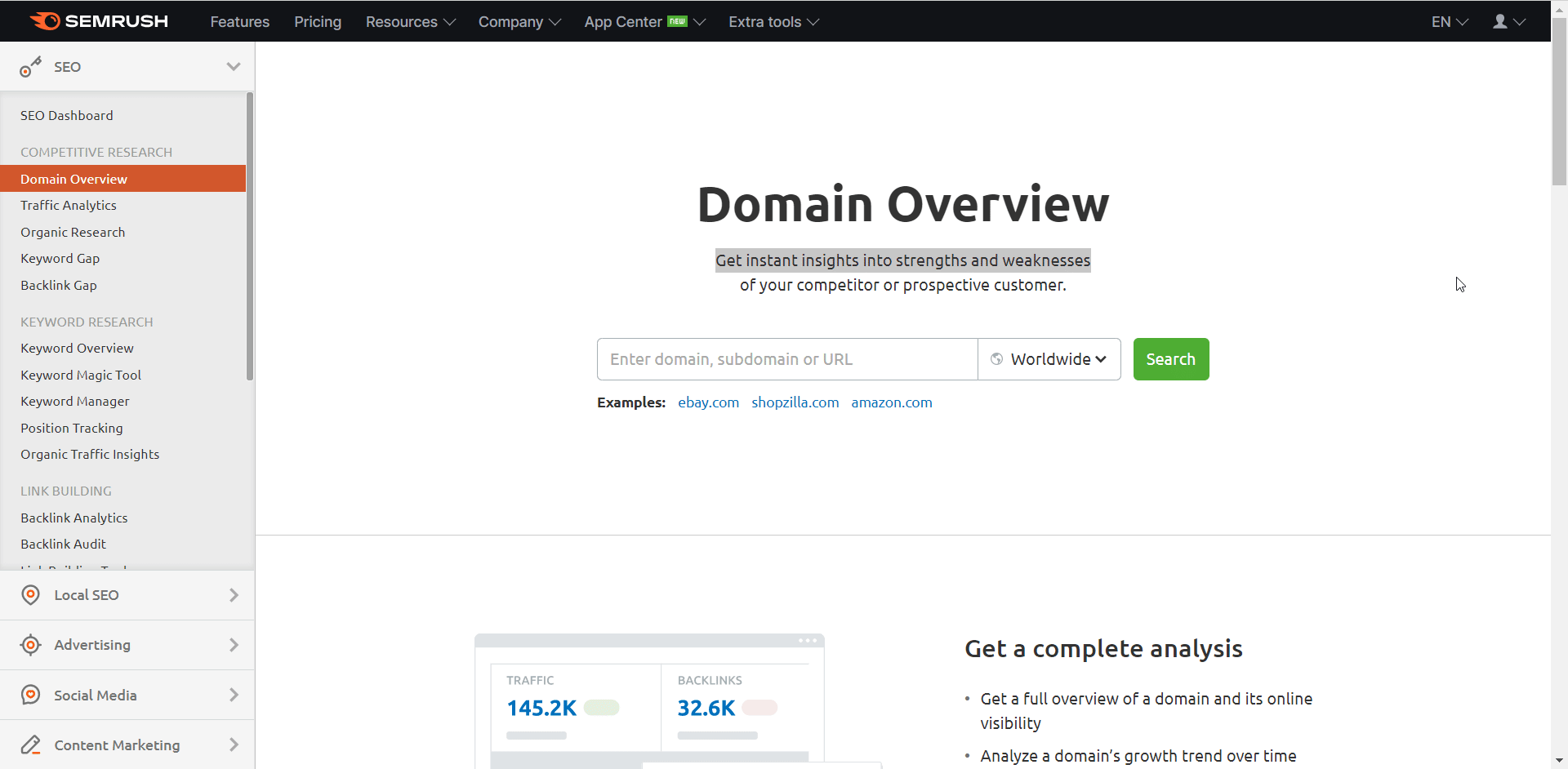Expand the Advertising section
The image size is (1568, 769).
click(234, 645)
